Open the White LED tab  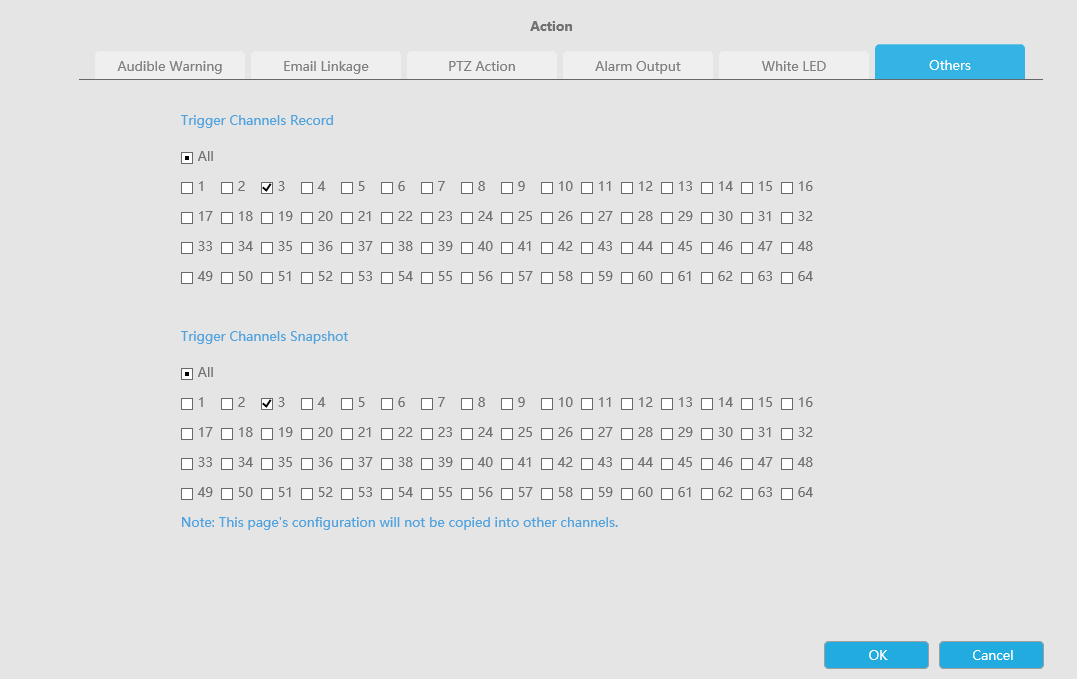pos(793,66)
